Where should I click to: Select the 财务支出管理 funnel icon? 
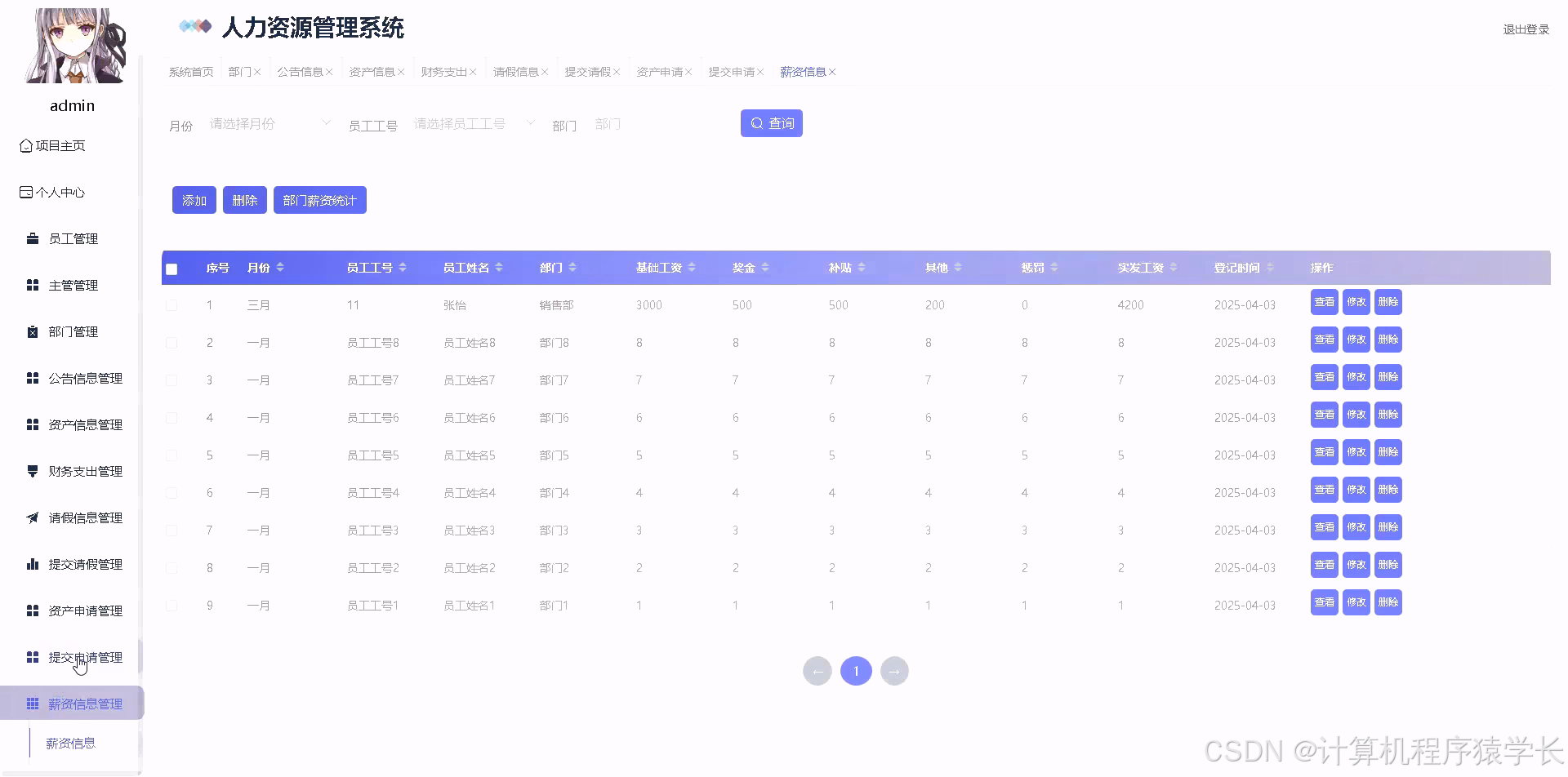[32, 471]
